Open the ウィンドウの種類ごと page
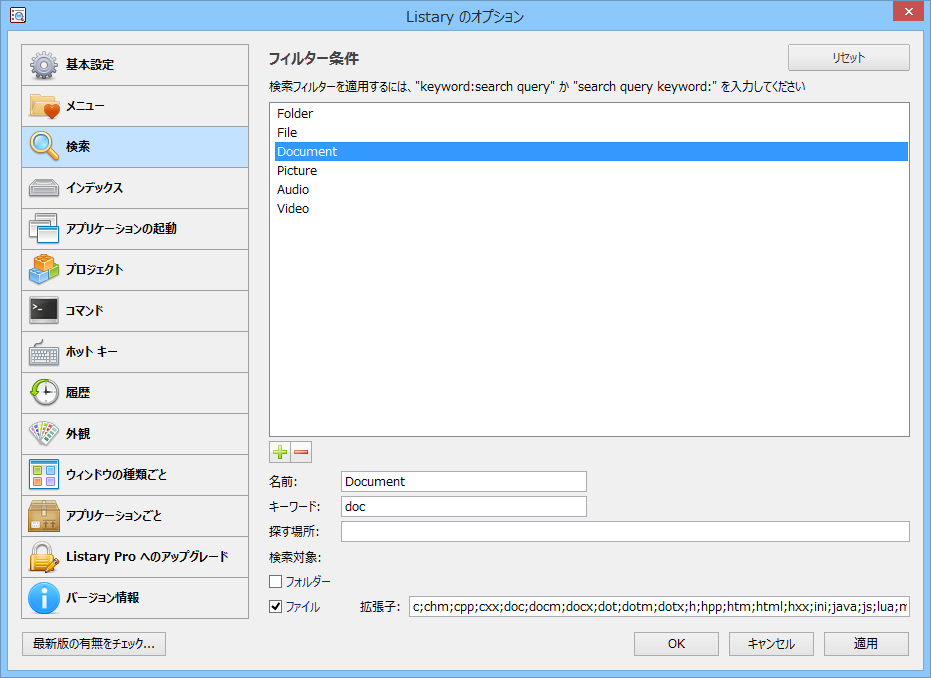Screen dimensions: 931x678 [135, 474]
